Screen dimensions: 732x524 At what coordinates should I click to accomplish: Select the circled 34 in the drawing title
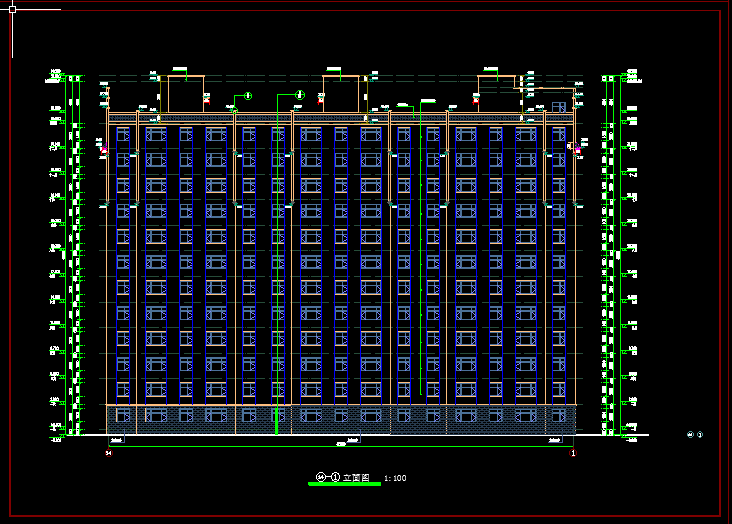pos(321,477)
